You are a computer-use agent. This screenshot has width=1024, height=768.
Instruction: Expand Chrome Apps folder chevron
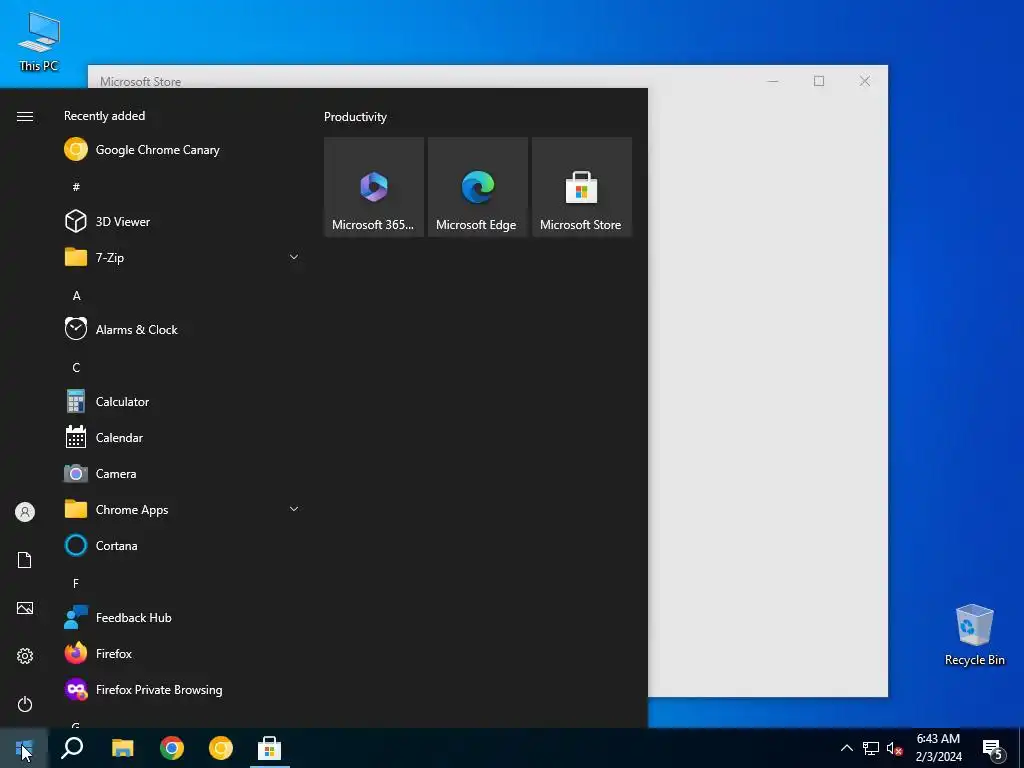coord(294,509)
